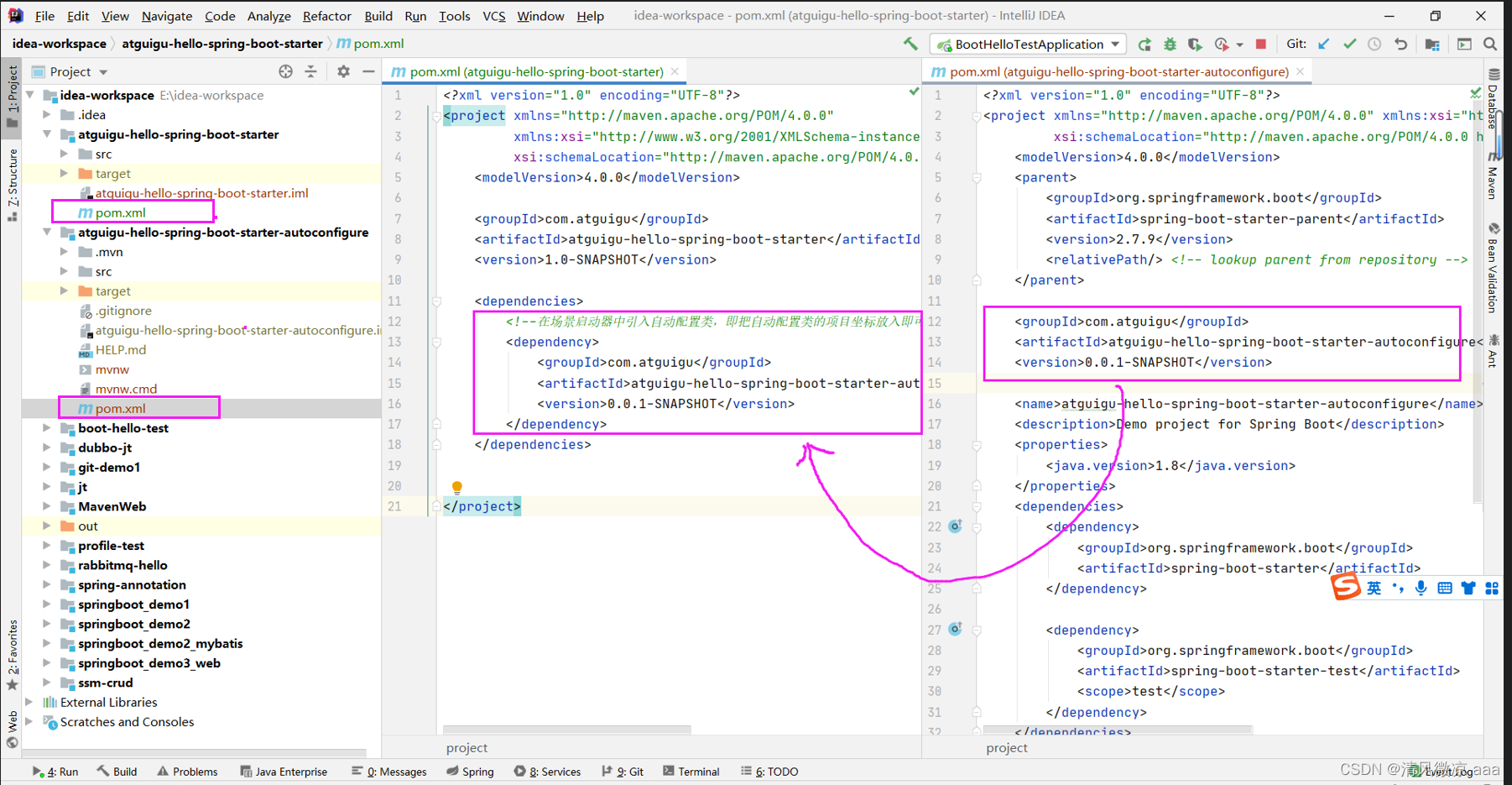Open the Ant tool window

click(1494, 351)
